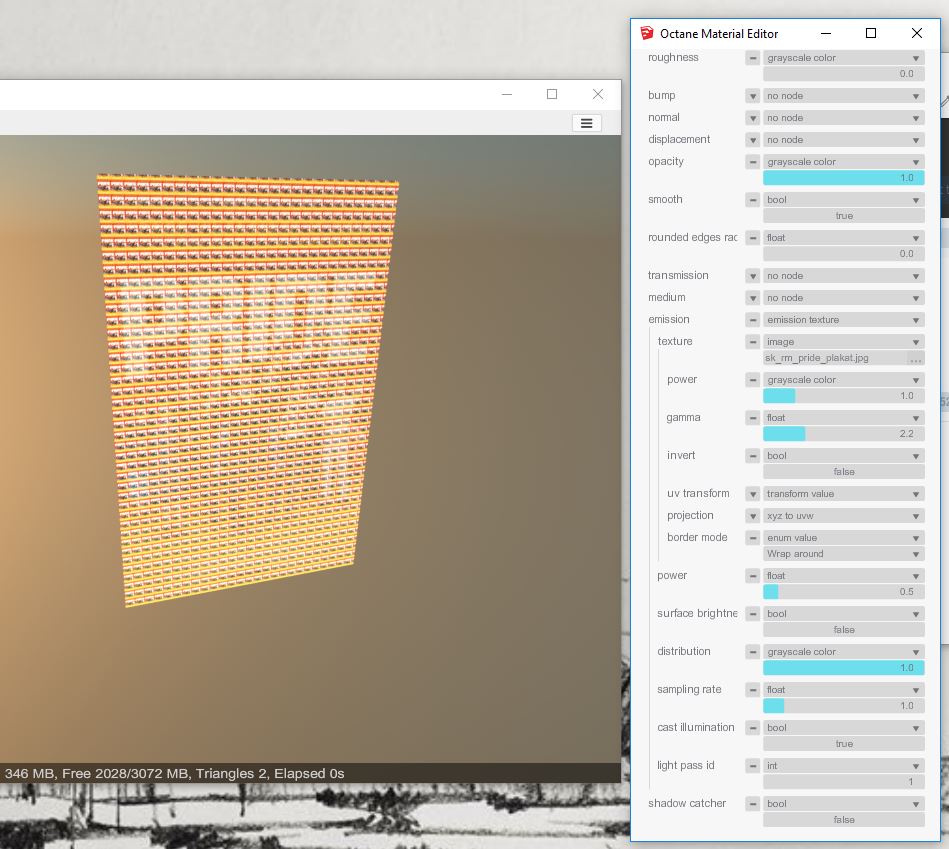
Task: Toggle shadow catcher false value
Action: click(x=844, y=820)
